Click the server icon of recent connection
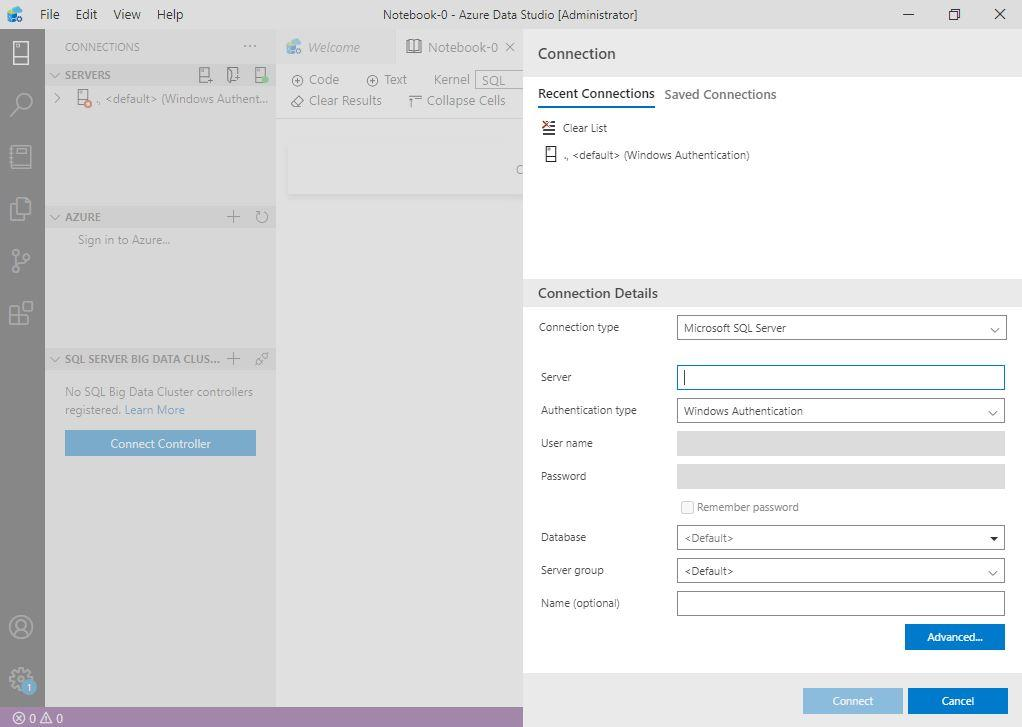 tap(551, 155)
